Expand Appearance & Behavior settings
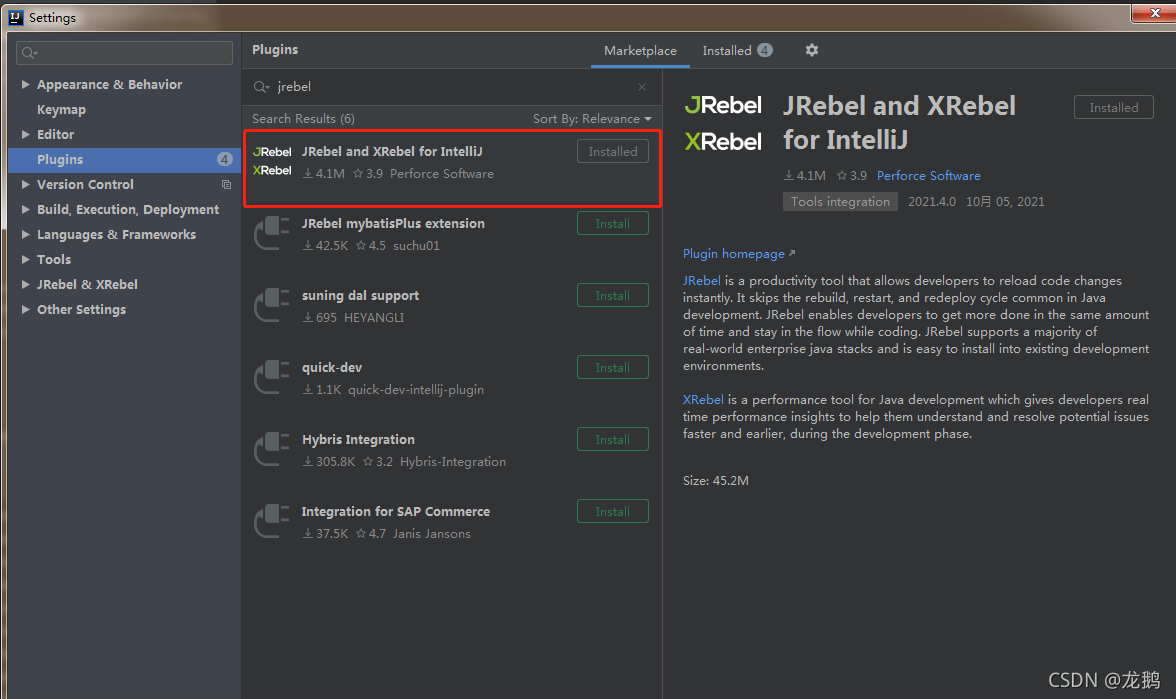The height and width of the screenshot is (699, 1176). click(x=26, y=85)
